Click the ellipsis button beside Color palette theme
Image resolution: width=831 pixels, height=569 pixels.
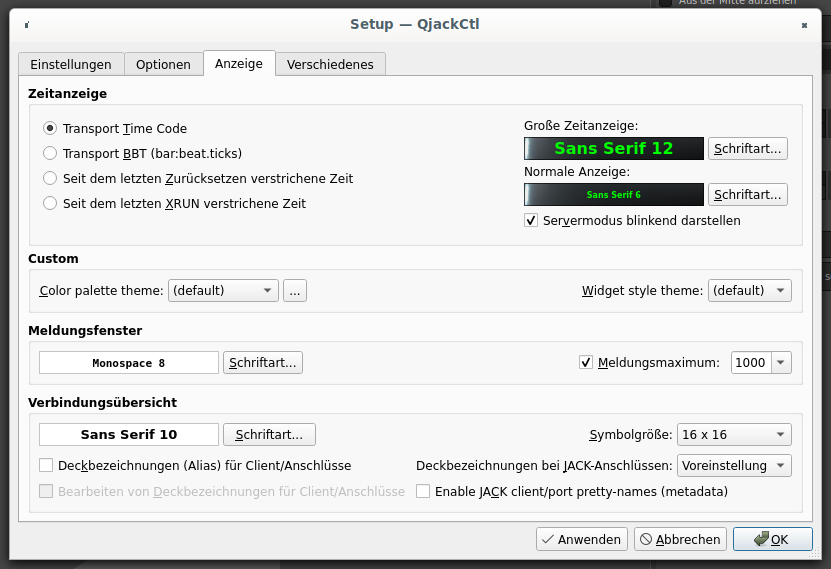295,291
